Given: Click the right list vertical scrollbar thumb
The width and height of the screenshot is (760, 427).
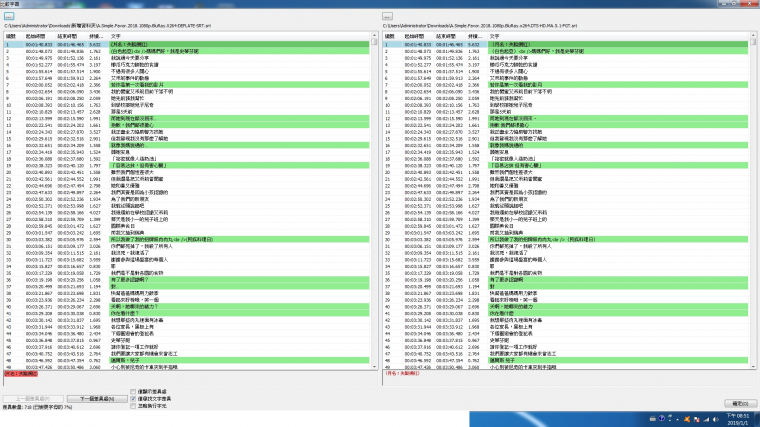Looking at the screenshot, I should click(x=753, y=42).
